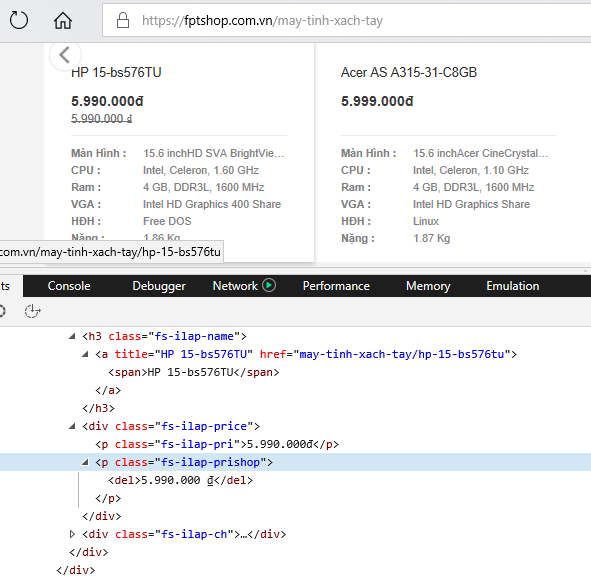Image resolution: width=591 pixels, height=579 pixels.
Task: Switch to the Emulation tab
Action: (x=513, y=286)
